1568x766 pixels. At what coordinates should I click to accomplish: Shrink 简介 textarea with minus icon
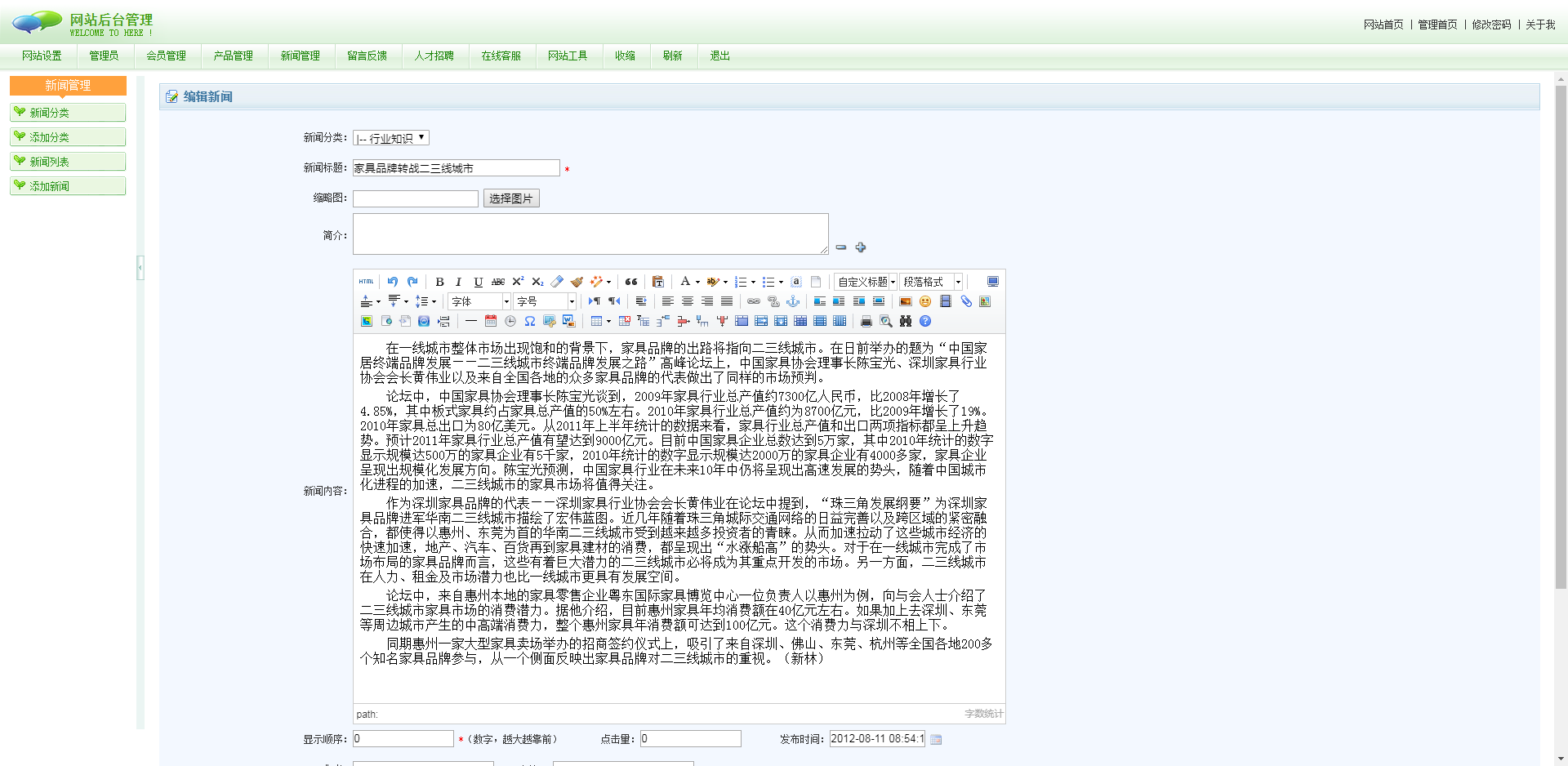841,247
